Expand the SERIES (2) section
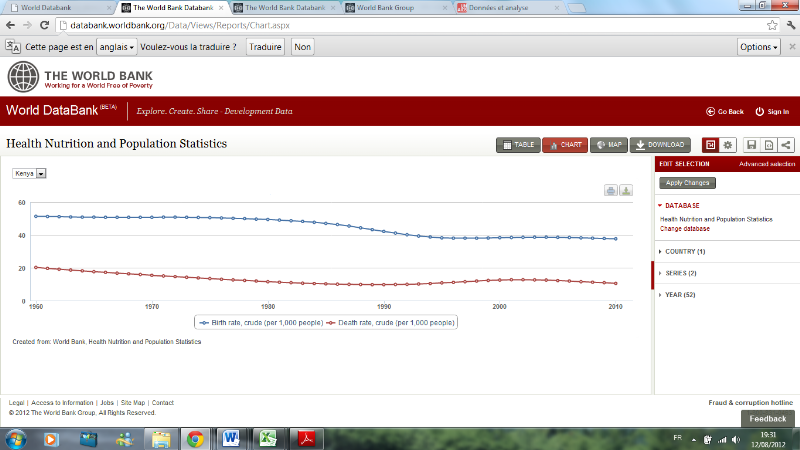This screenshot has height=450, width=800. [678, 273]
